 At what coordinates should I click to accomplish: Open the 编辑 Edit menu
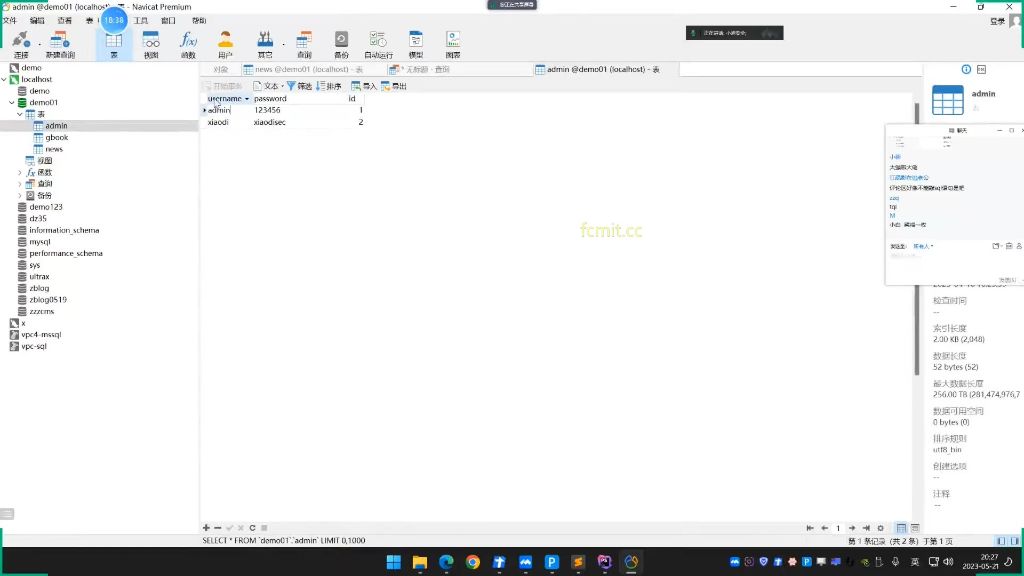tap(37, 21)
